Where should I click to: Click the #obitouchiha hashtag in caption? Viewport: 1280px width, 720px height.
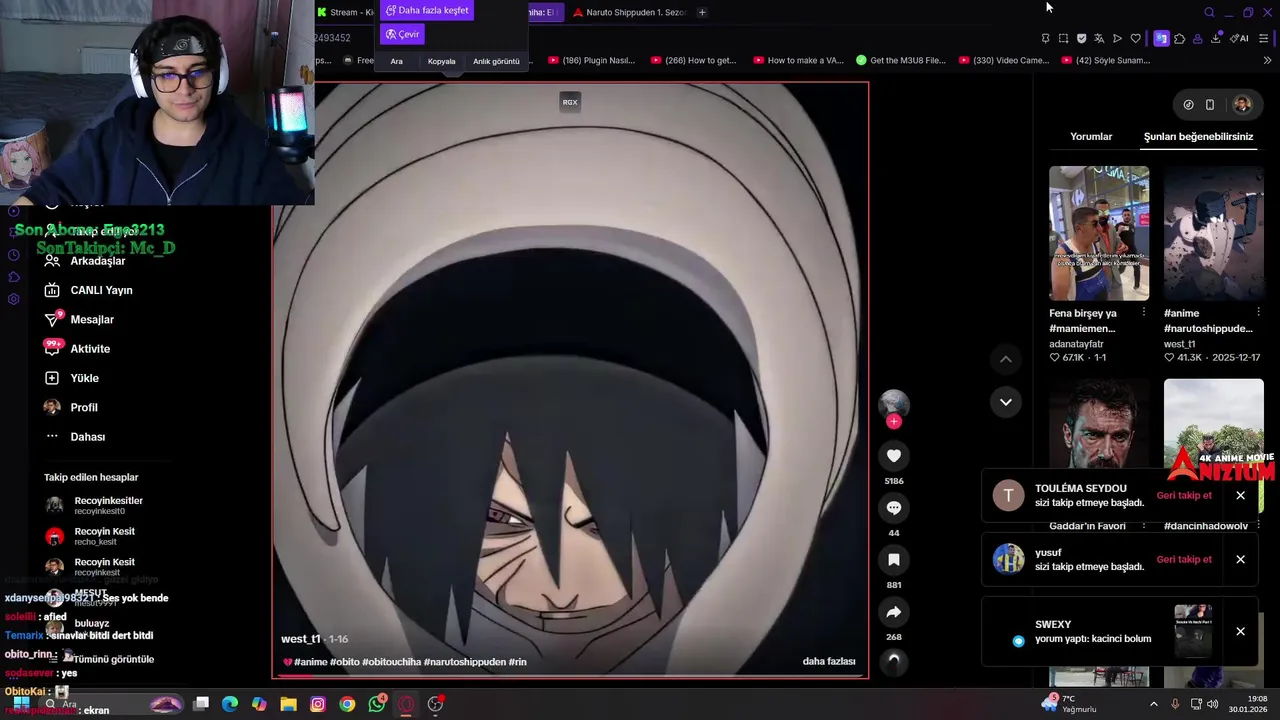pos(392,661)
